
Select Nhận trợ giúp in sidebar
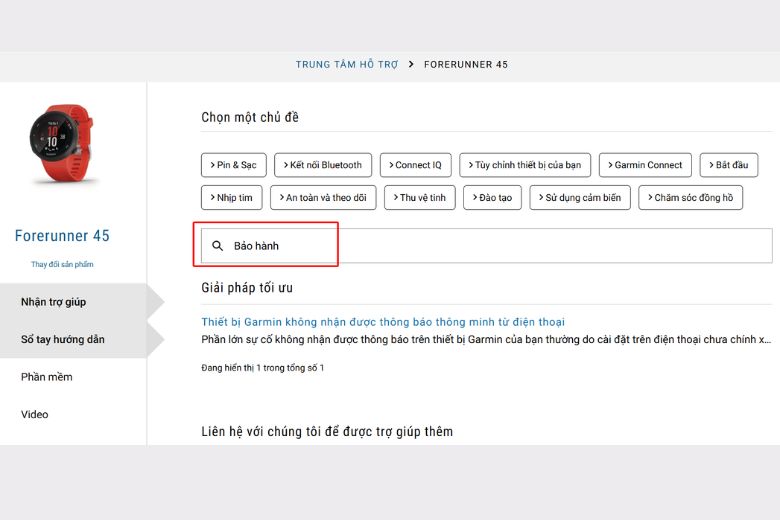[x=73, y=302]
